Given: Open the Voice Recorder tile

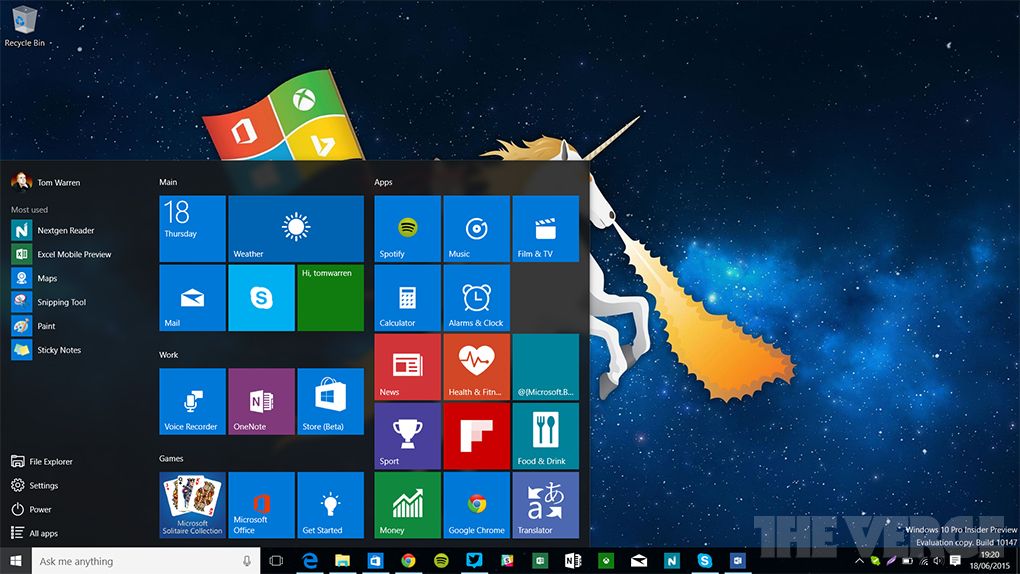Looking at the screenshot, I should click(x=193, y=401).
